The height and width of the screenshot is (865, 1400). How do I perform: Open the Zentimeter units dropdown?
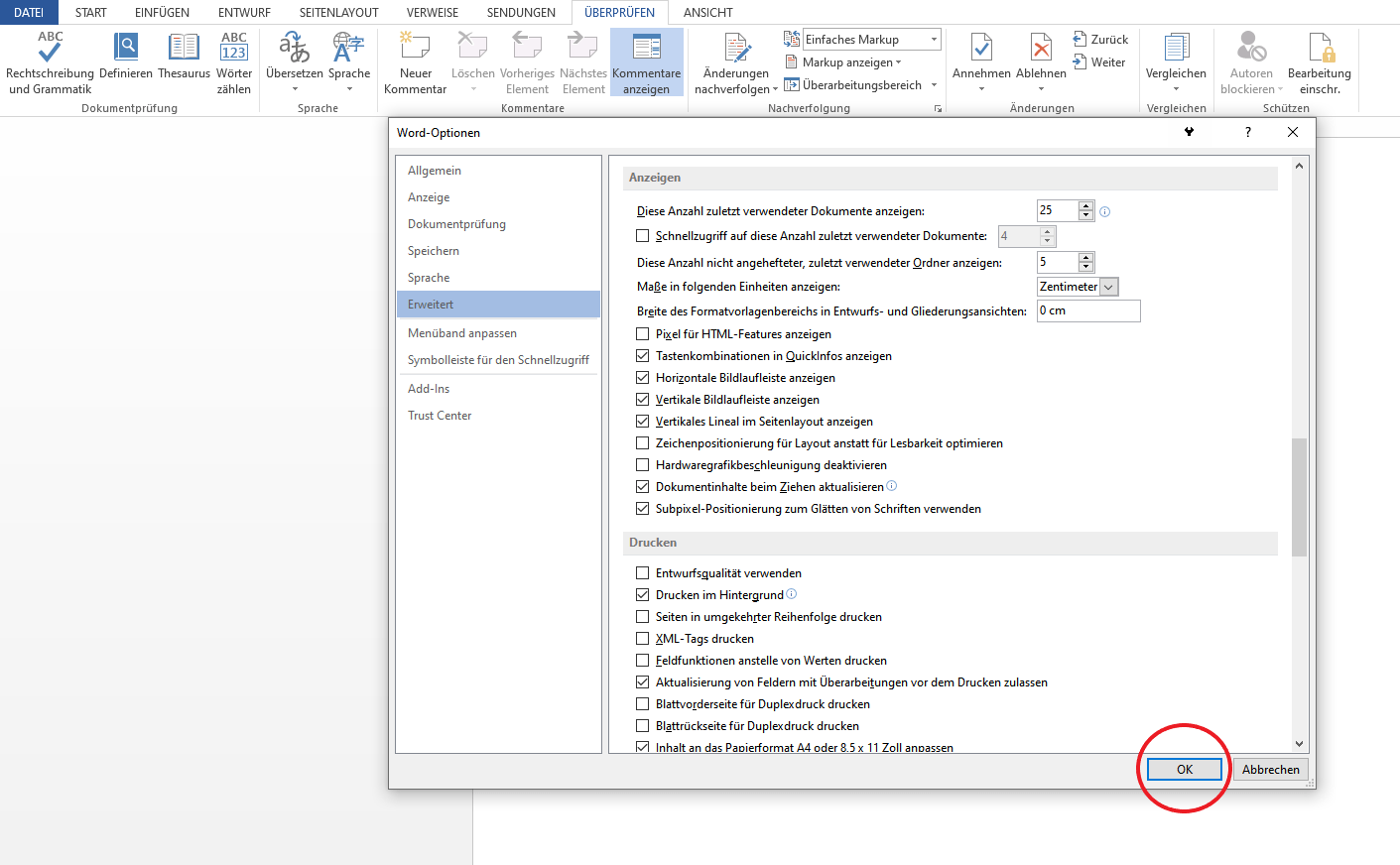coord(1108,287)
